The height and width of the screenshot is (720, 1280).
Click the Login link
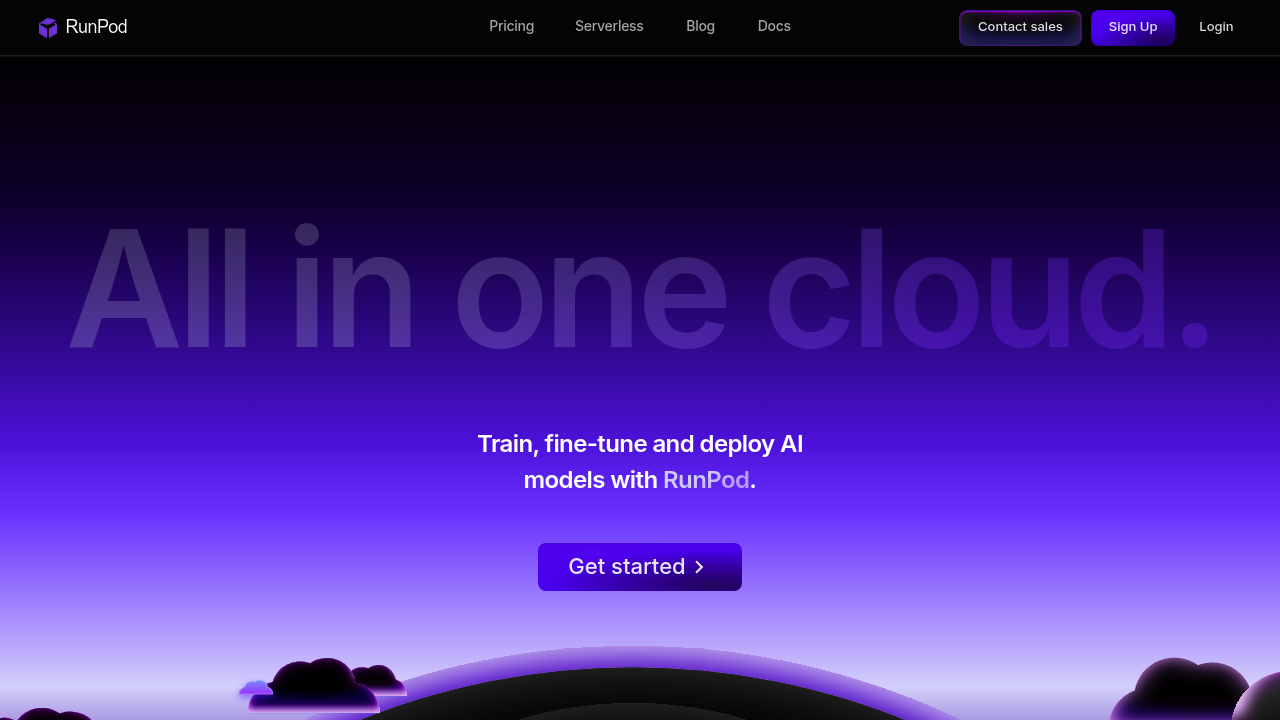click(1216, 27)
